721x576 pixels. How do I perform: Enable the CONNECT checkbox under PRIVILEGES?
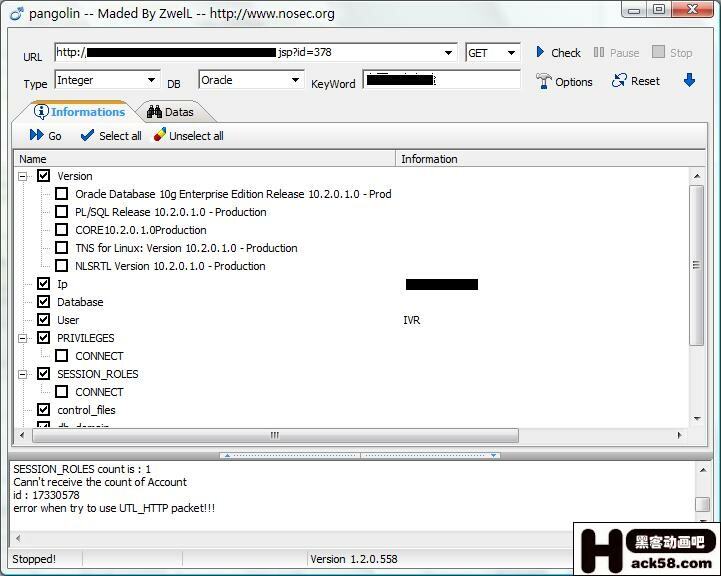click(x=62, y=356)
